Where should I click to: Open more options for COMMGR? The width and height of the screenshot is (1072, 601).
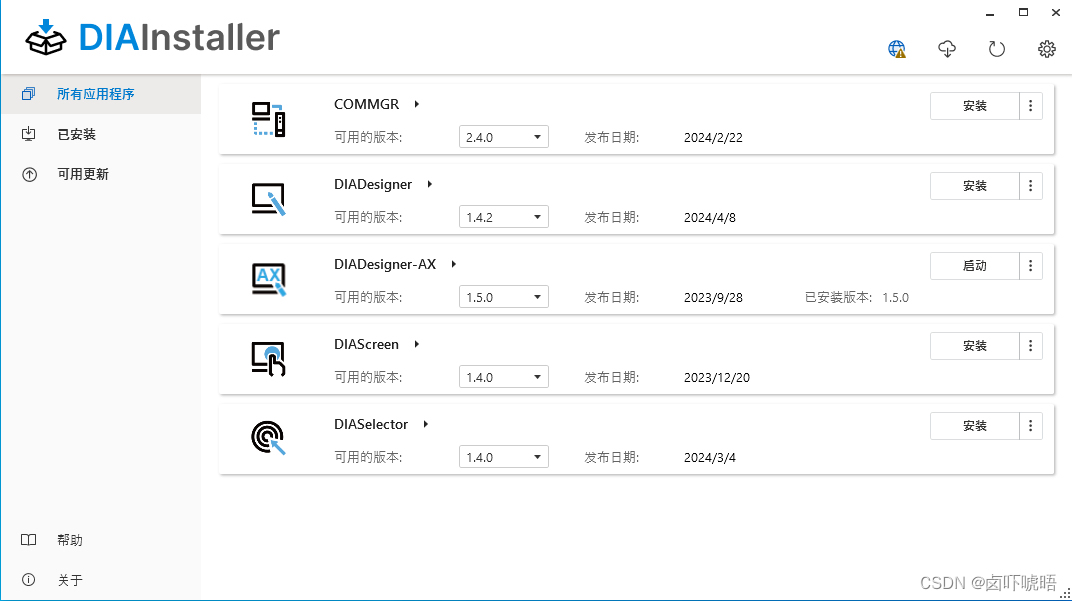point(1030,106)
